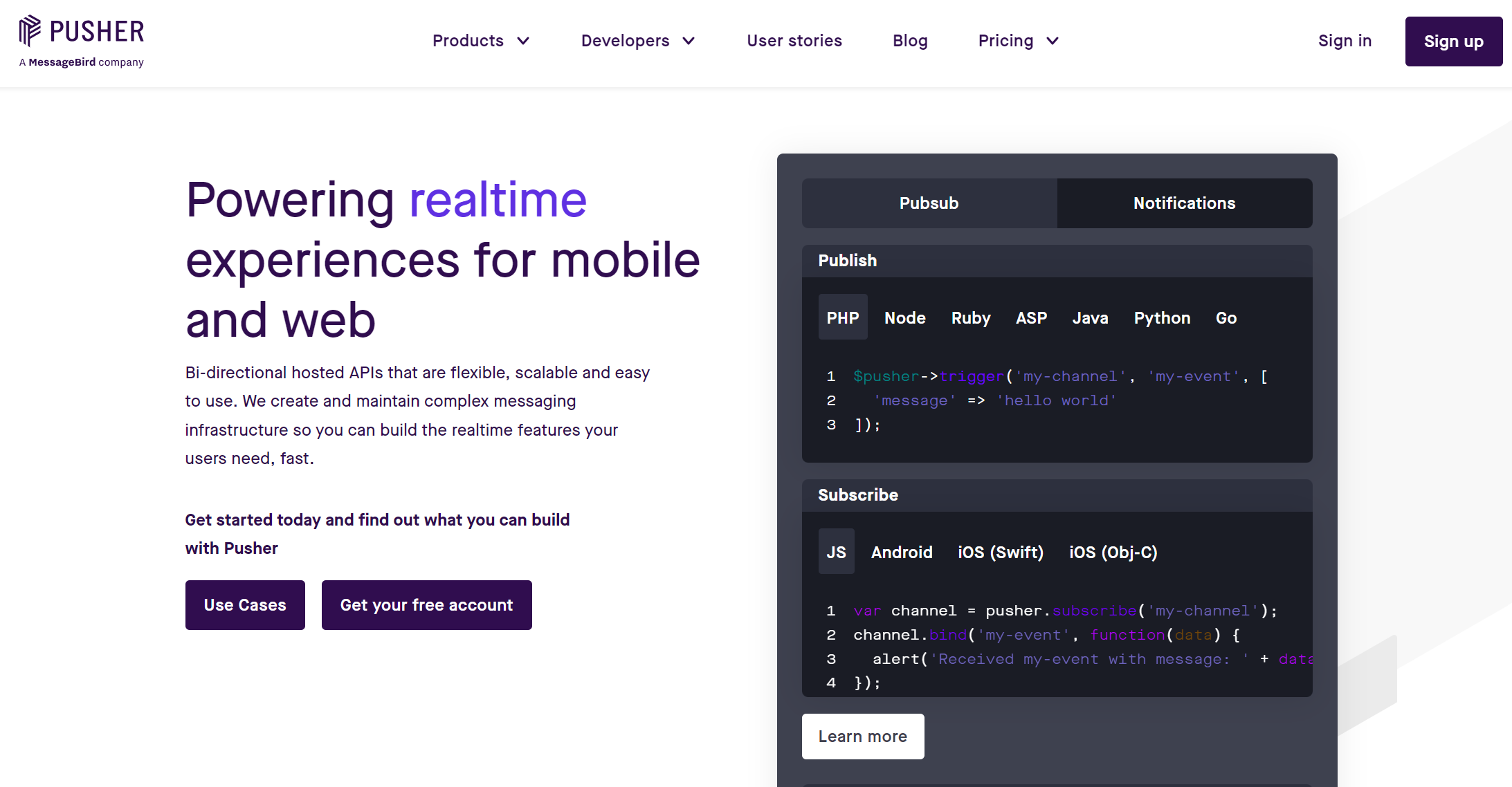The height and width of the screenshot is (787, 1512).
Task: Show the Go publish example
Action: [x=1226, y=318]
